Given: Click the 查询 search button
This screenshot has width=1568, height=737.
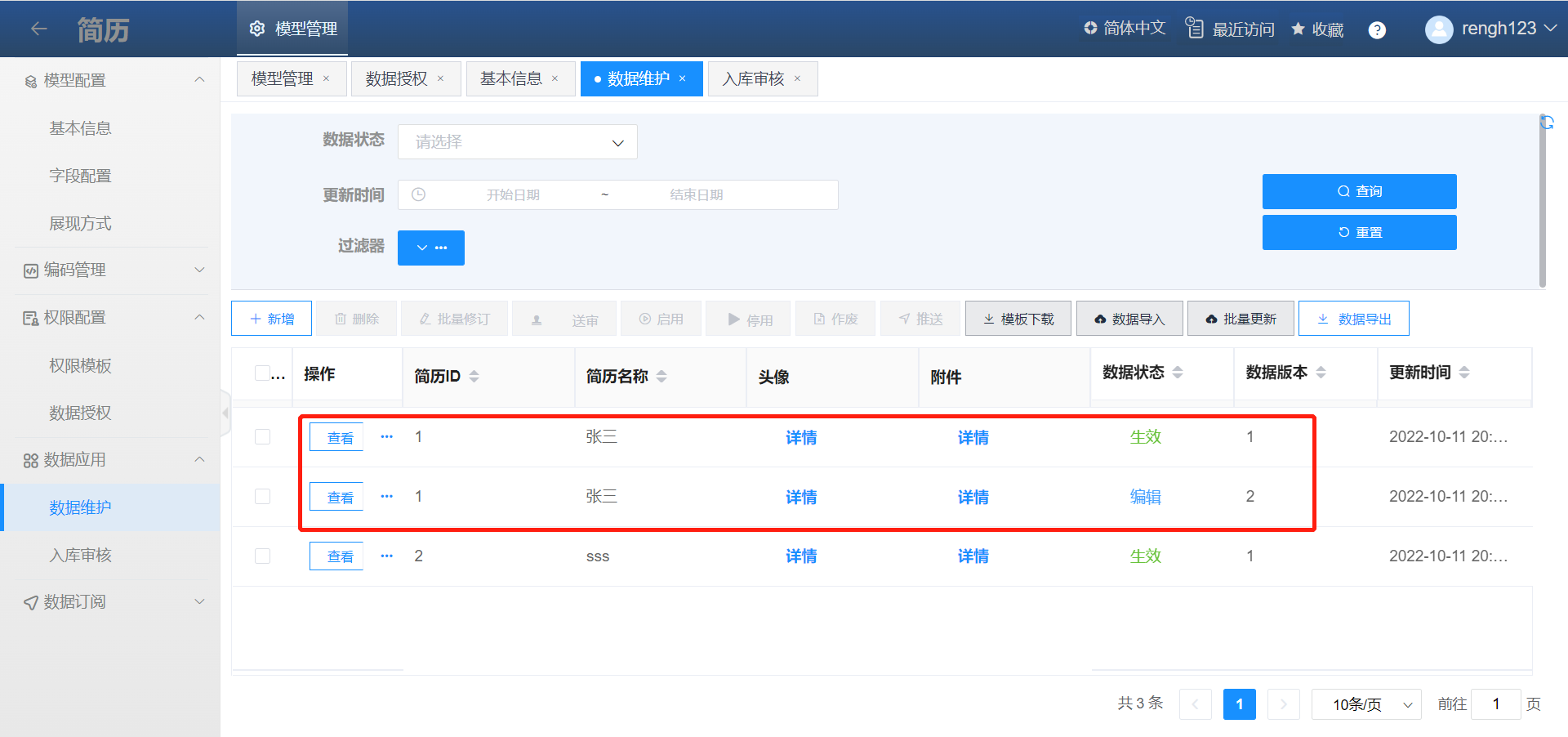Looking at the screenshot, I should pos(1359,191).
